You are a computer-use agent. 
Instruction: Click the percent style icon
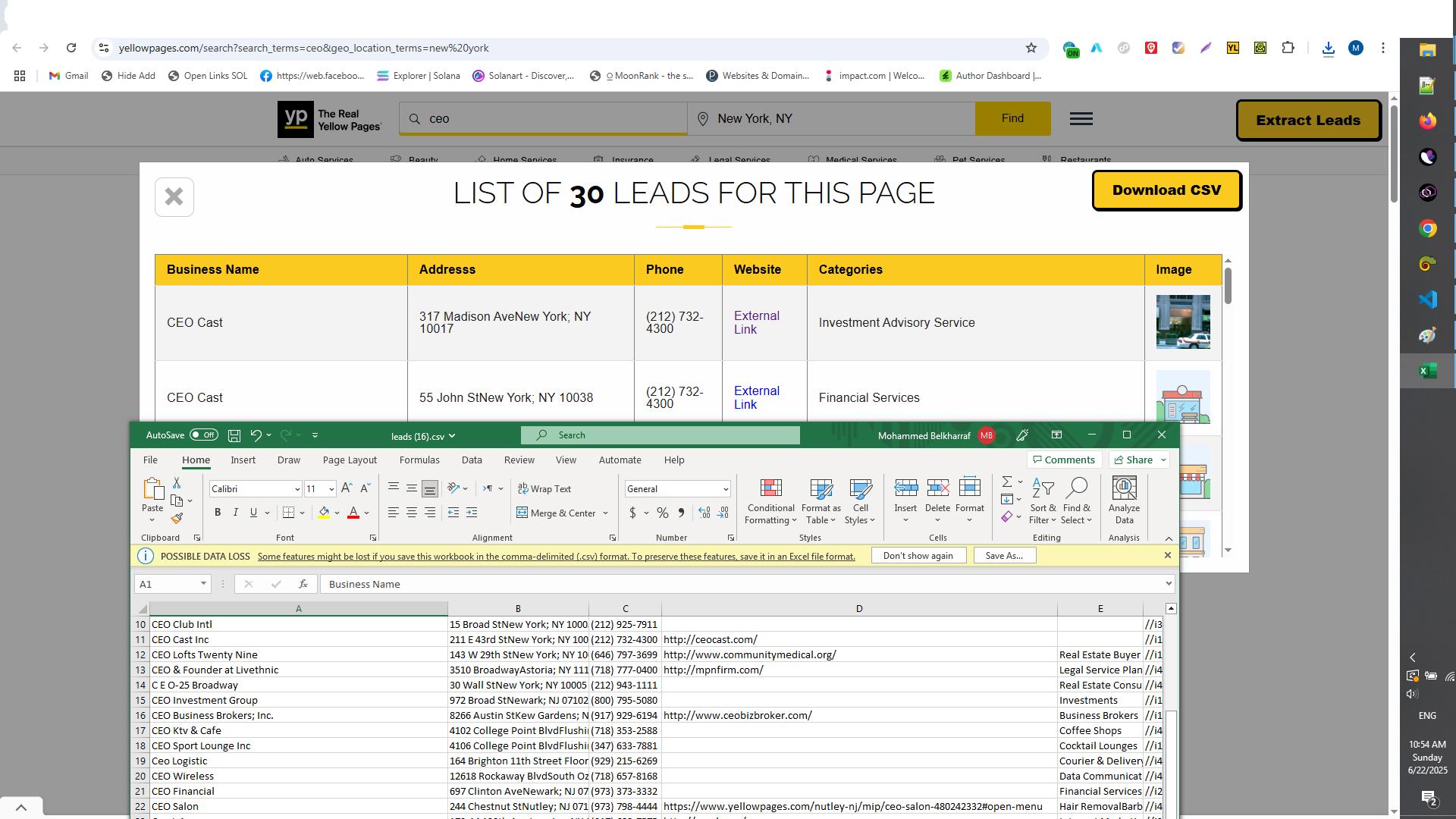pos(662,513)
